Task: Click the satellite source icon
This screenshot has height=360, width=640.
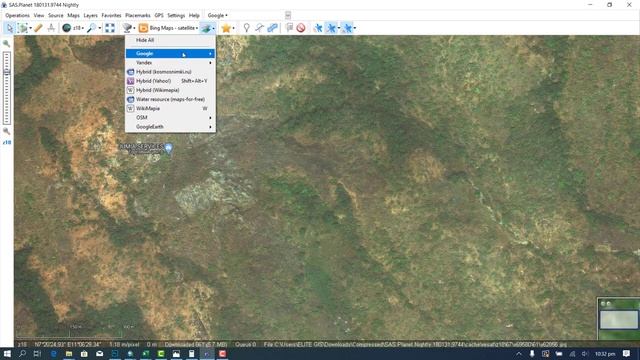Action: (x=127, y=28)
